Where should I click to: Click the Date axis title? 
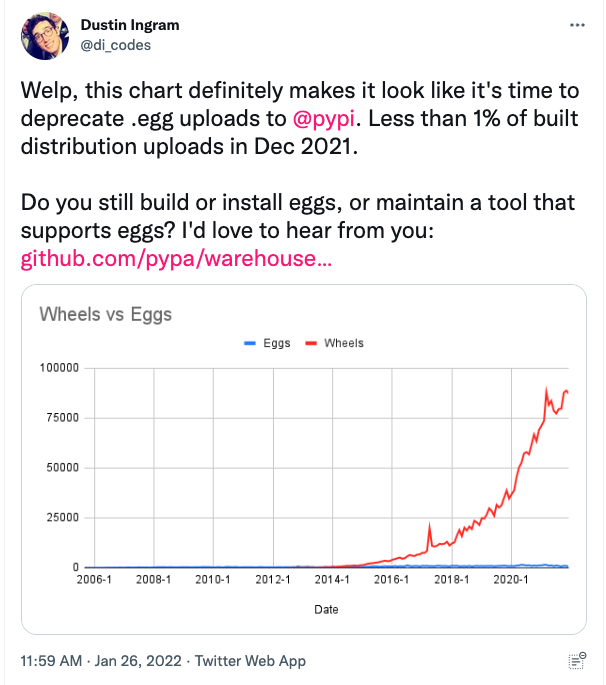point(325,609)
